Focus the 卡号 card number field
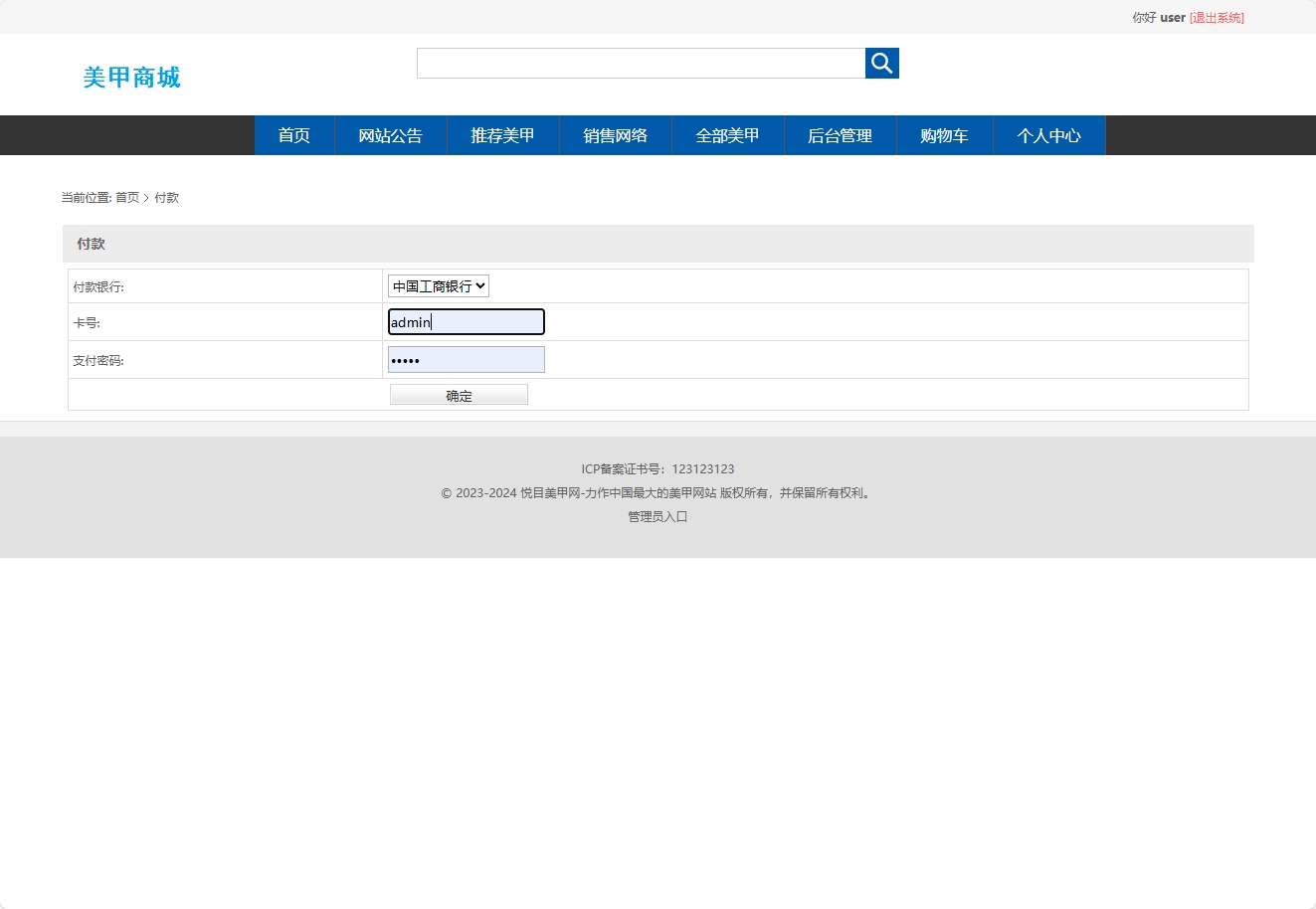Image resolution: width=1316 pixels, height=909 pixels. pyautogui.click(x=467, y=322)
